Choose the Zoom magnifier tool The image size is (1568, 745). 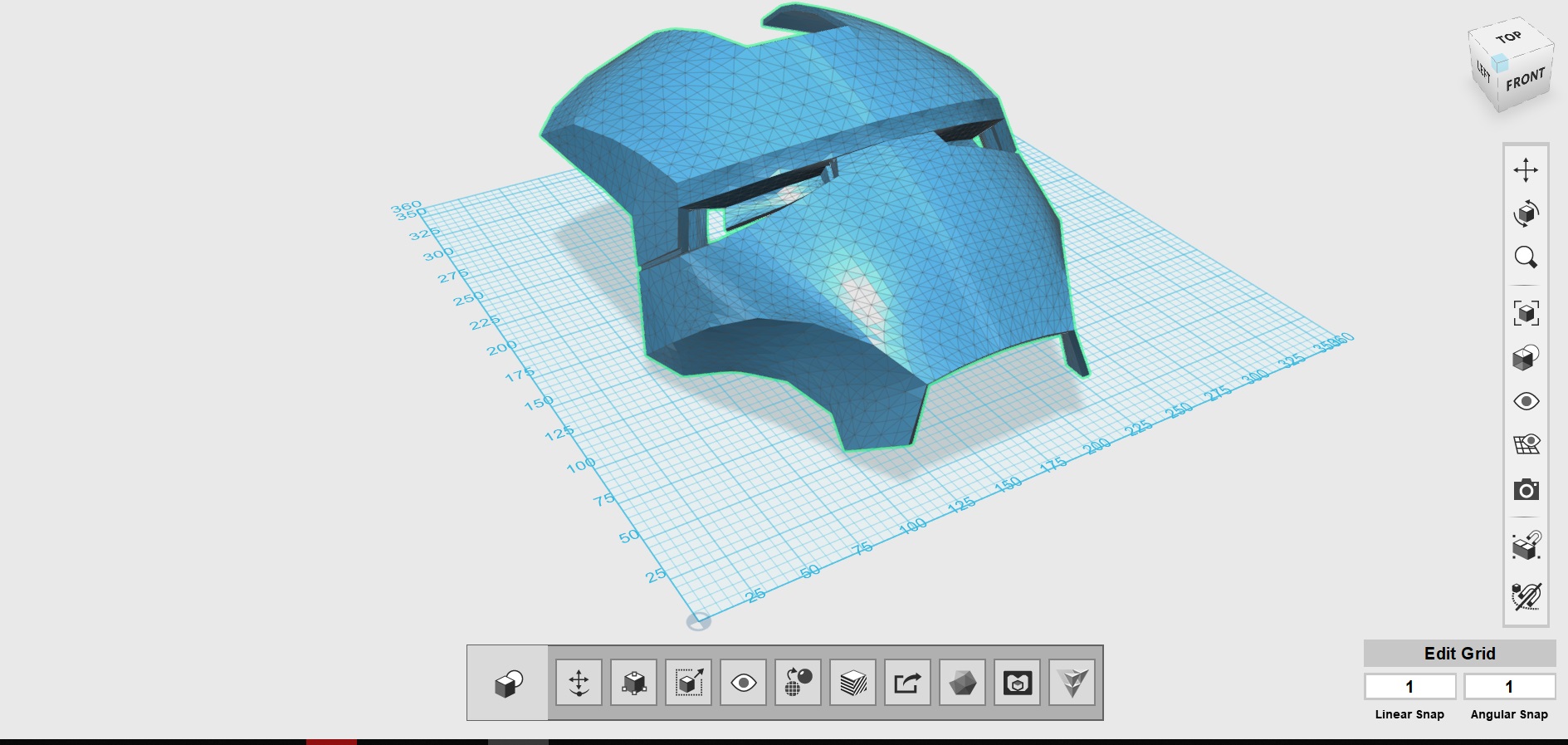(x=1526, y=257)
